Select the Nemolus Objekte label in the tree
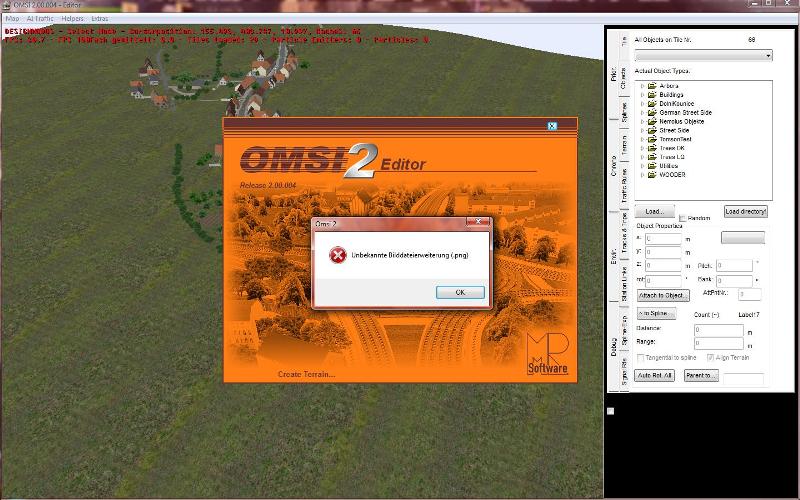800x500 pixels. tap(682, 121)
